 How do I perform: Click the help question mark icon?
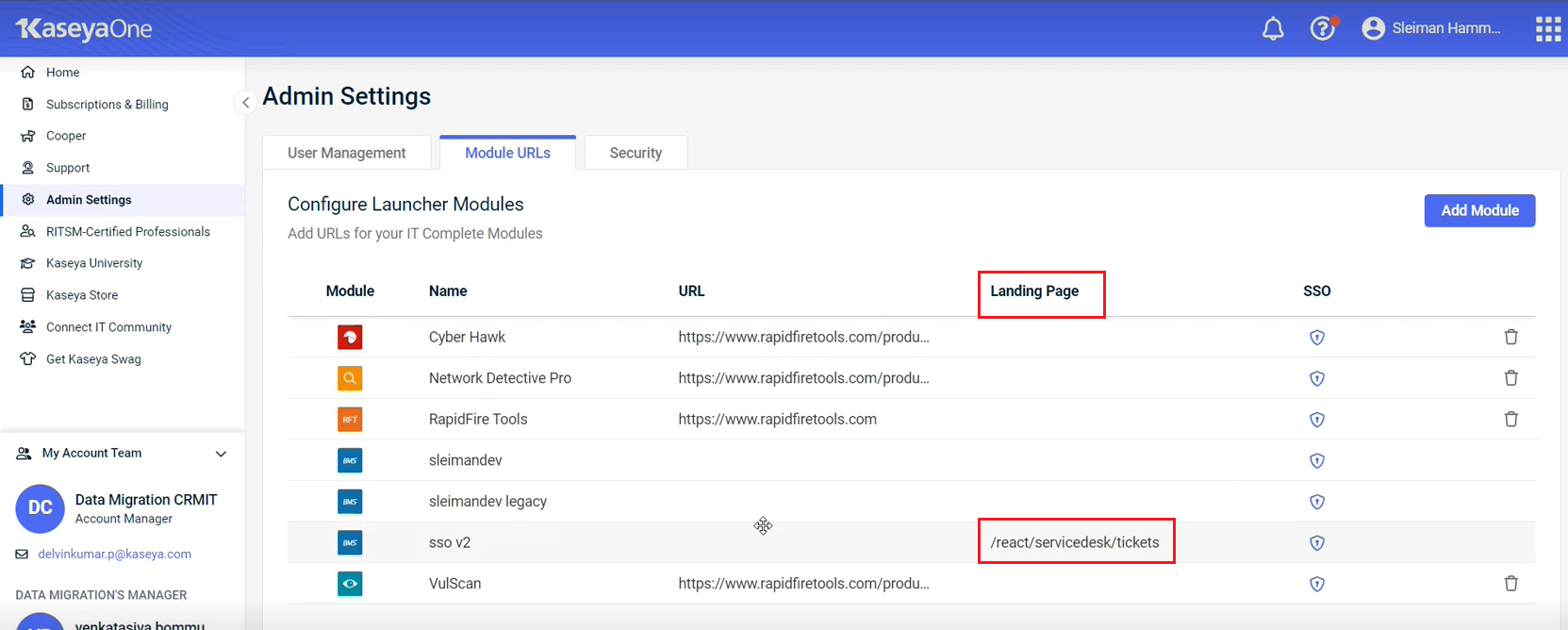point(1323,29)
